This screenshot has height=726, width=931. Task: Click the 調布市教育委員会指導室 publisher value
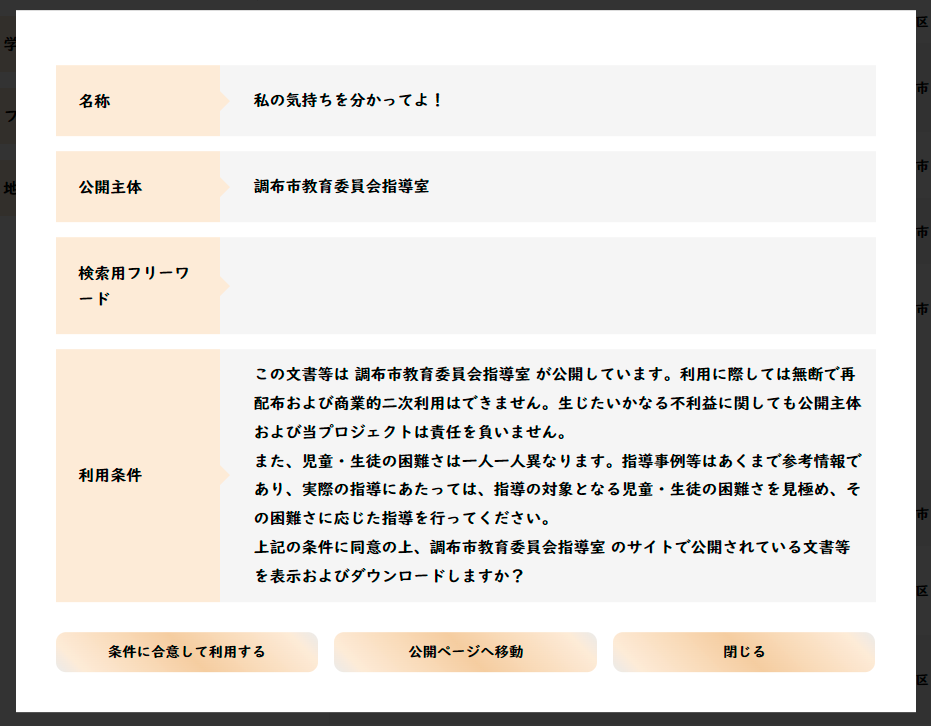[341, 186]
